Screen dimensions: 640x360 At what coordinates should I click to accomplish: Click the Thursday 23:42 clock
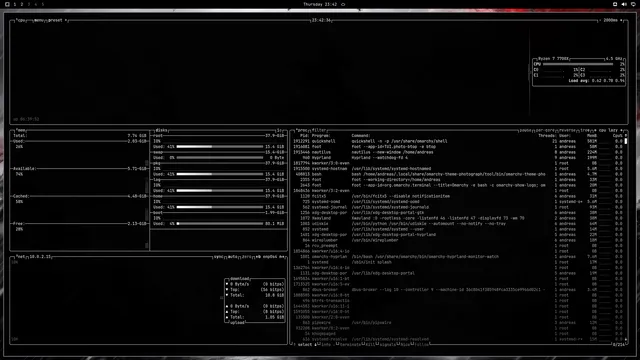click(320, 4)
